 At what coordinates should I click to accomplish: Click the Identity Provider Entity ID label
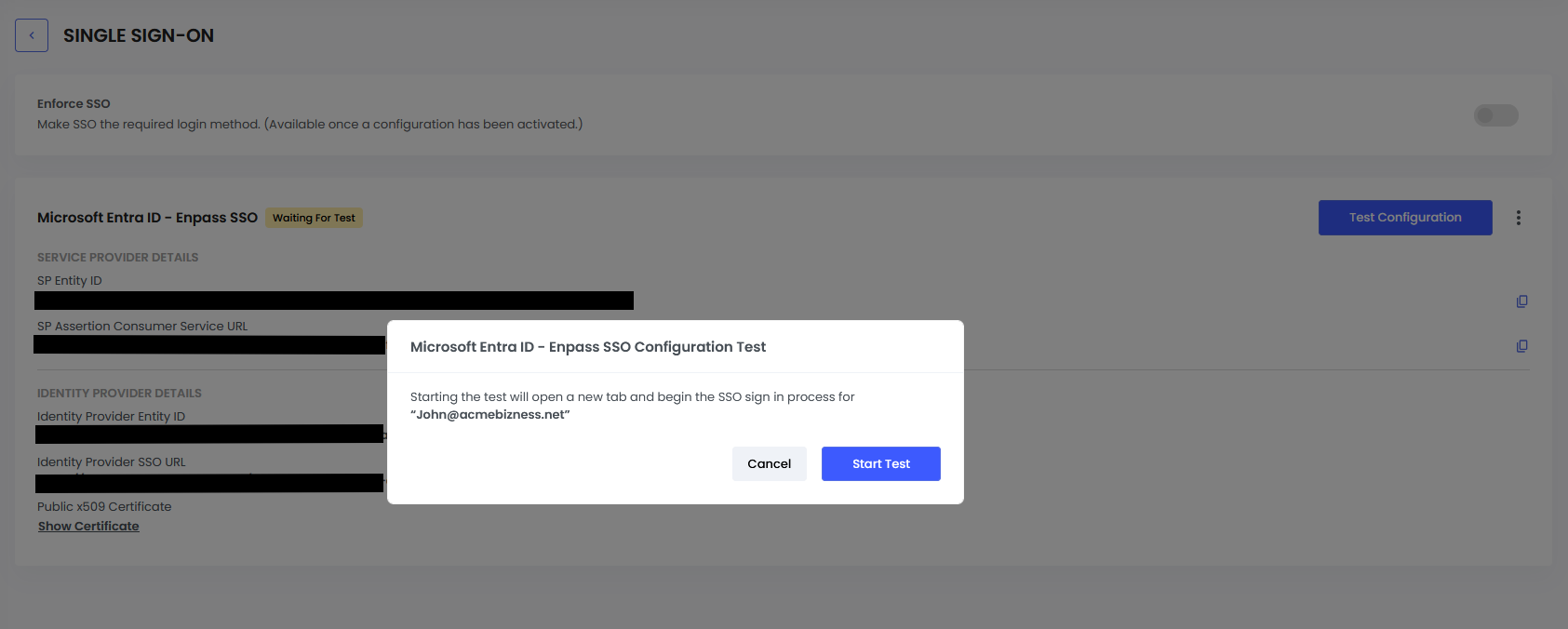point(111,417)
